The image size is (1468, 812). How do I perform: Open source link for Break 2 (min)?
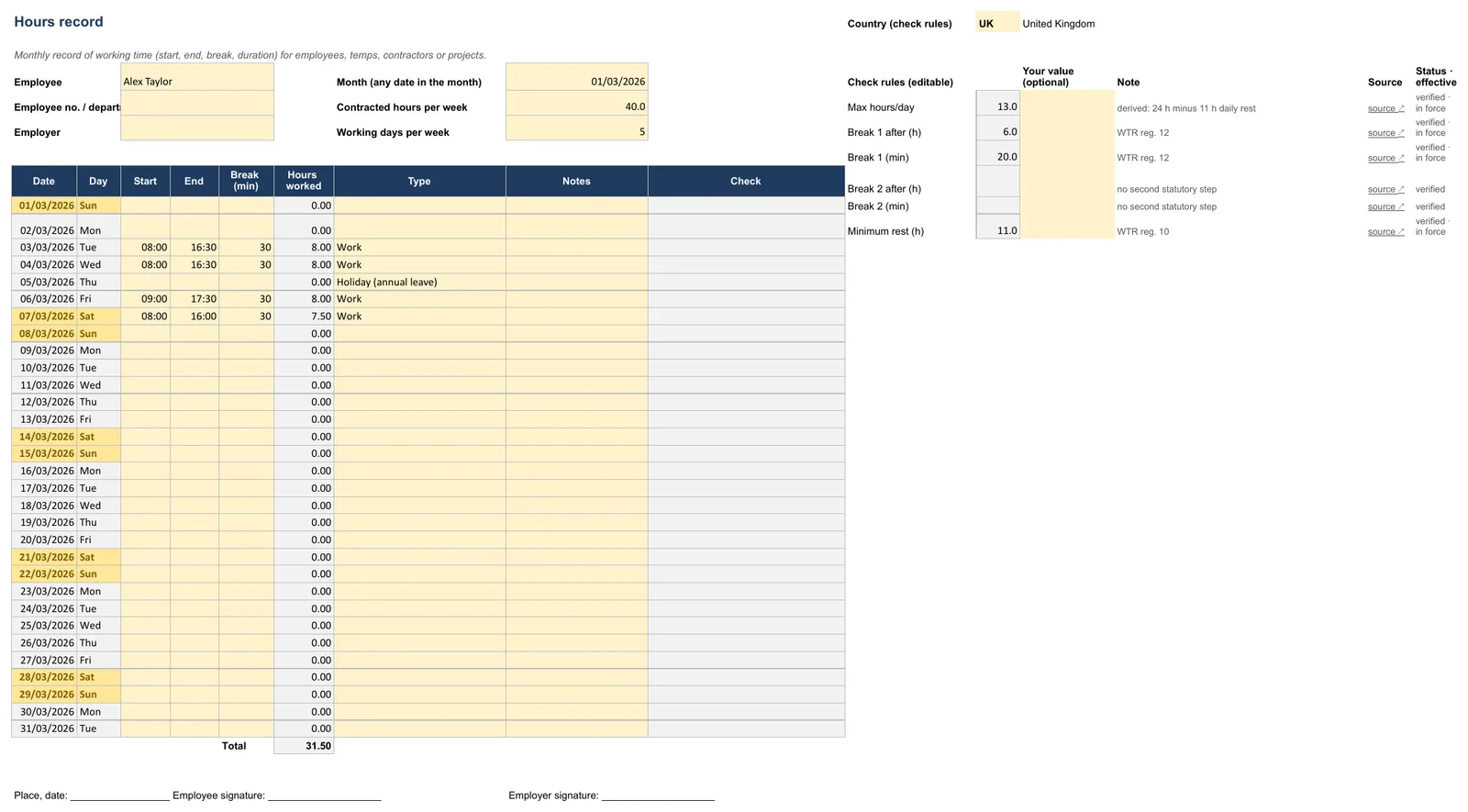tap(1385, 206)
